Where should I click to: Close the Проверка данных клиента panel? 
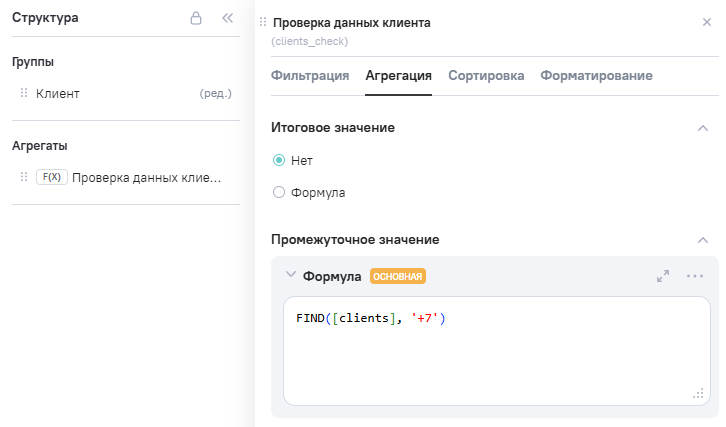pos(707,22)
